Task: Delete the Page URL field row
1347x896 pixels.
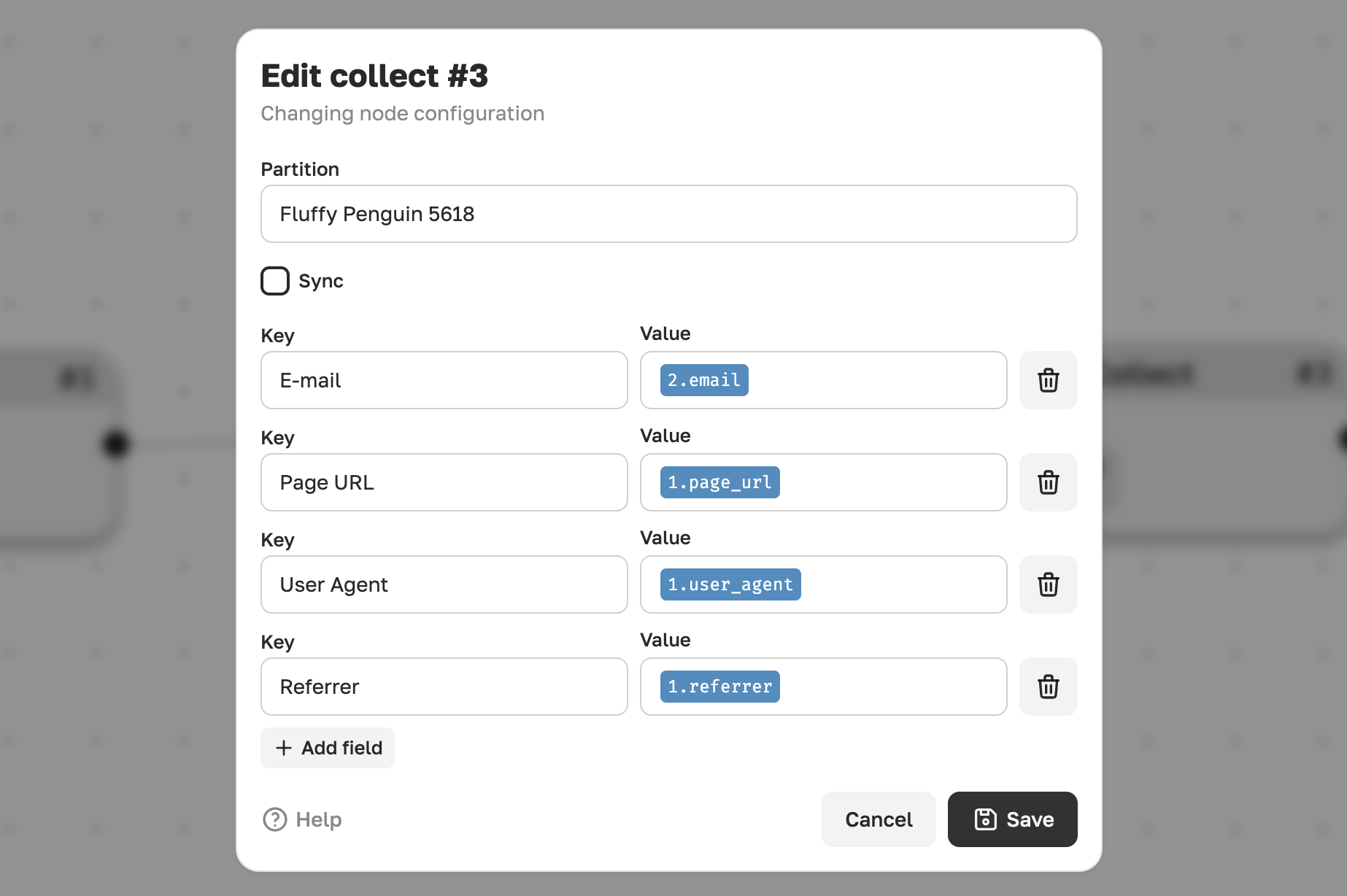Action: pyautogui.click(x=1048, y=482)
